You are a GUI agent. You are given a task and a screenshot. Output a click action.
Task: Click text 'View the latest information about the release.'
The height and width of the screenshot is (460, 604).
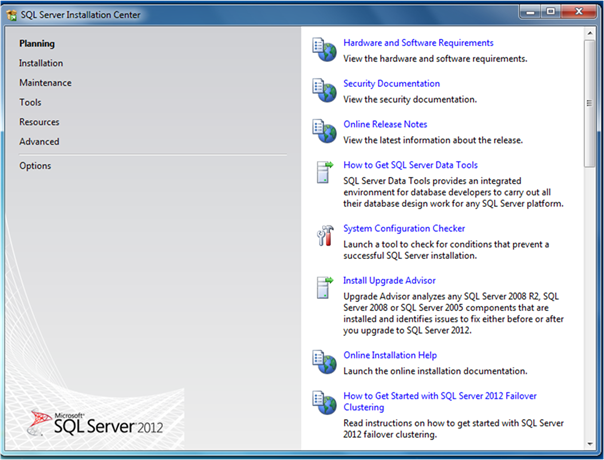coord(433,140)
